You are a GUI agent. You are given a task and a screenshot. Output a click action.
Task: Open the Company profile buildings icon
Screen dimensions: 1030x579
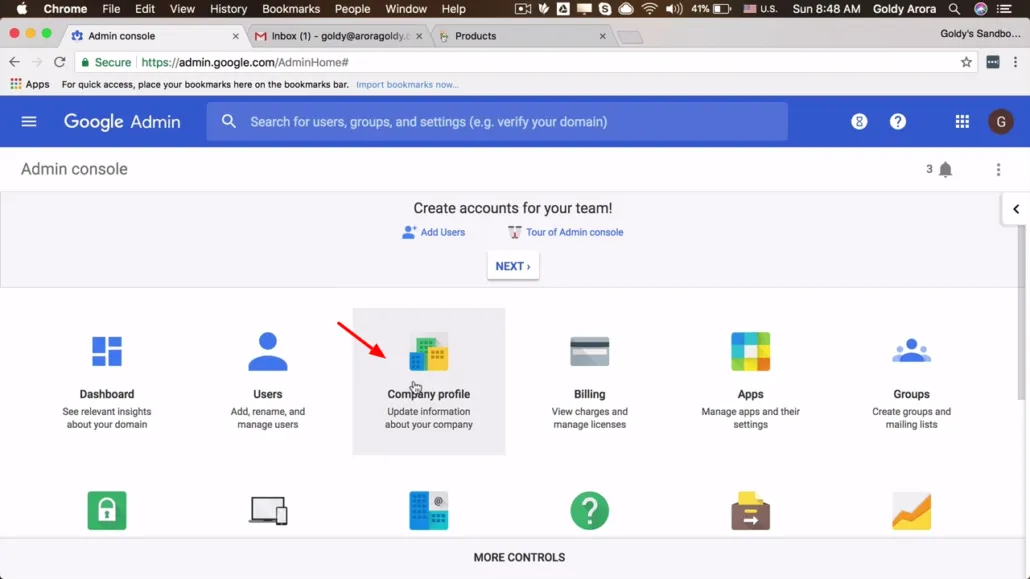click(x=428, y=352)
